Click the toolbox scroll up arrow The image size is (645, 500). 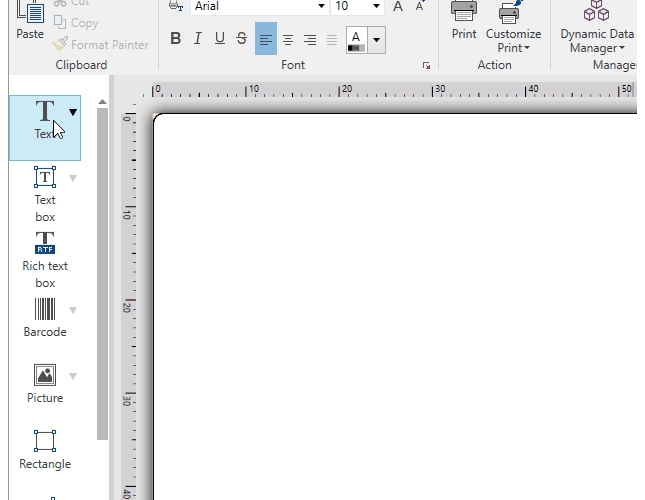coord(102,102)
